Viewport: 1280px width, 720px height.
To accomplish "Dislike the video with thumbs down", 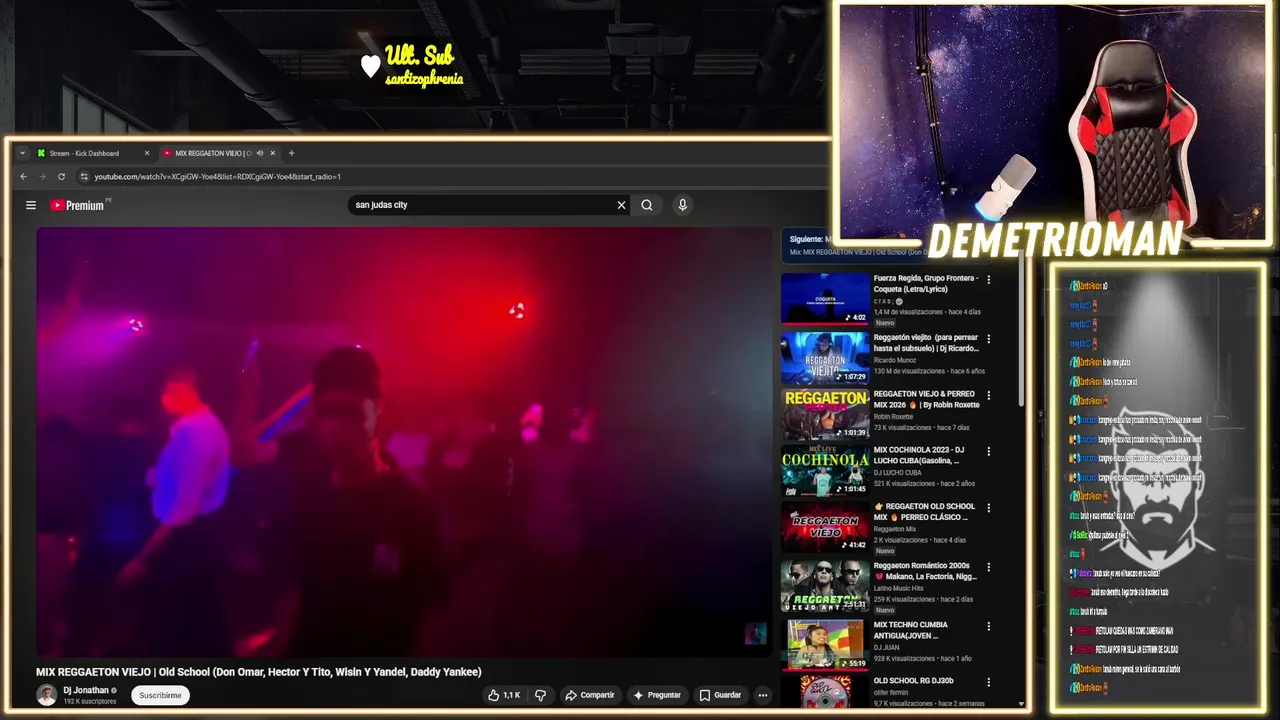I will (541, 695).
